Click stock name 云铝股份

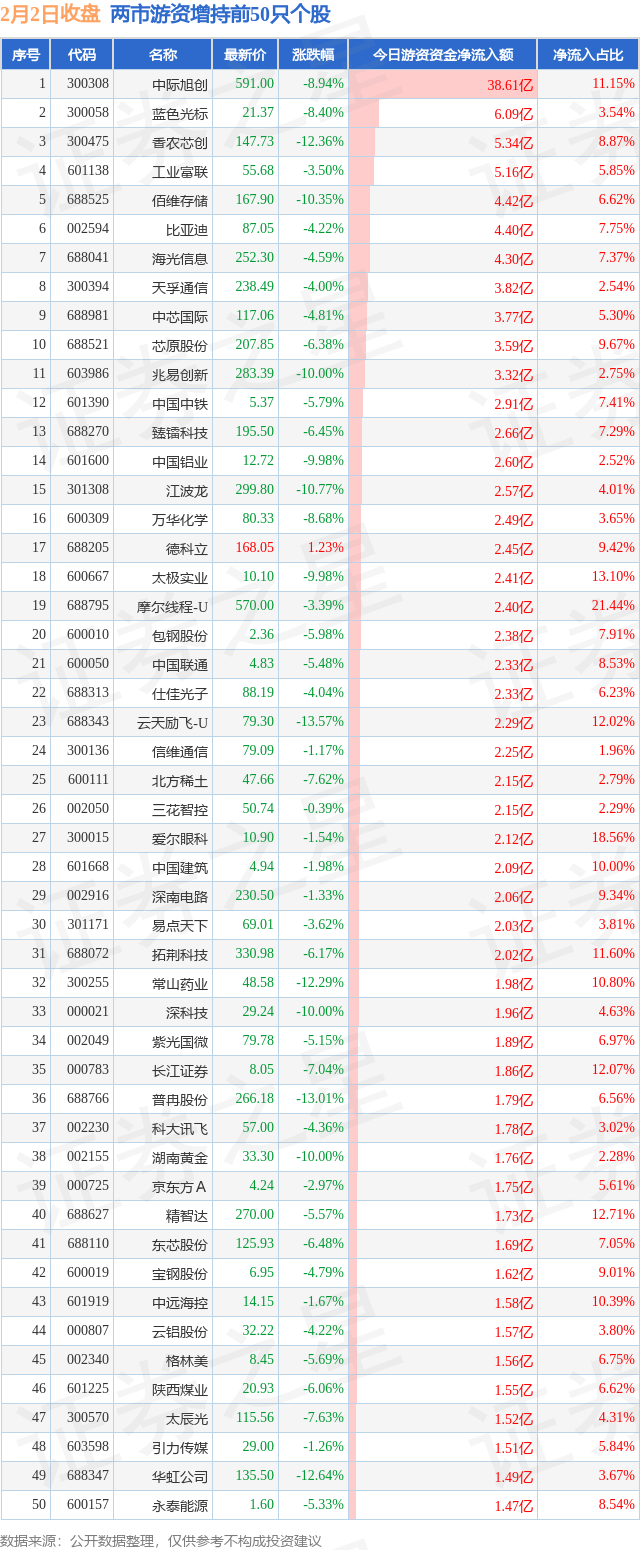tap(180, 1331)
